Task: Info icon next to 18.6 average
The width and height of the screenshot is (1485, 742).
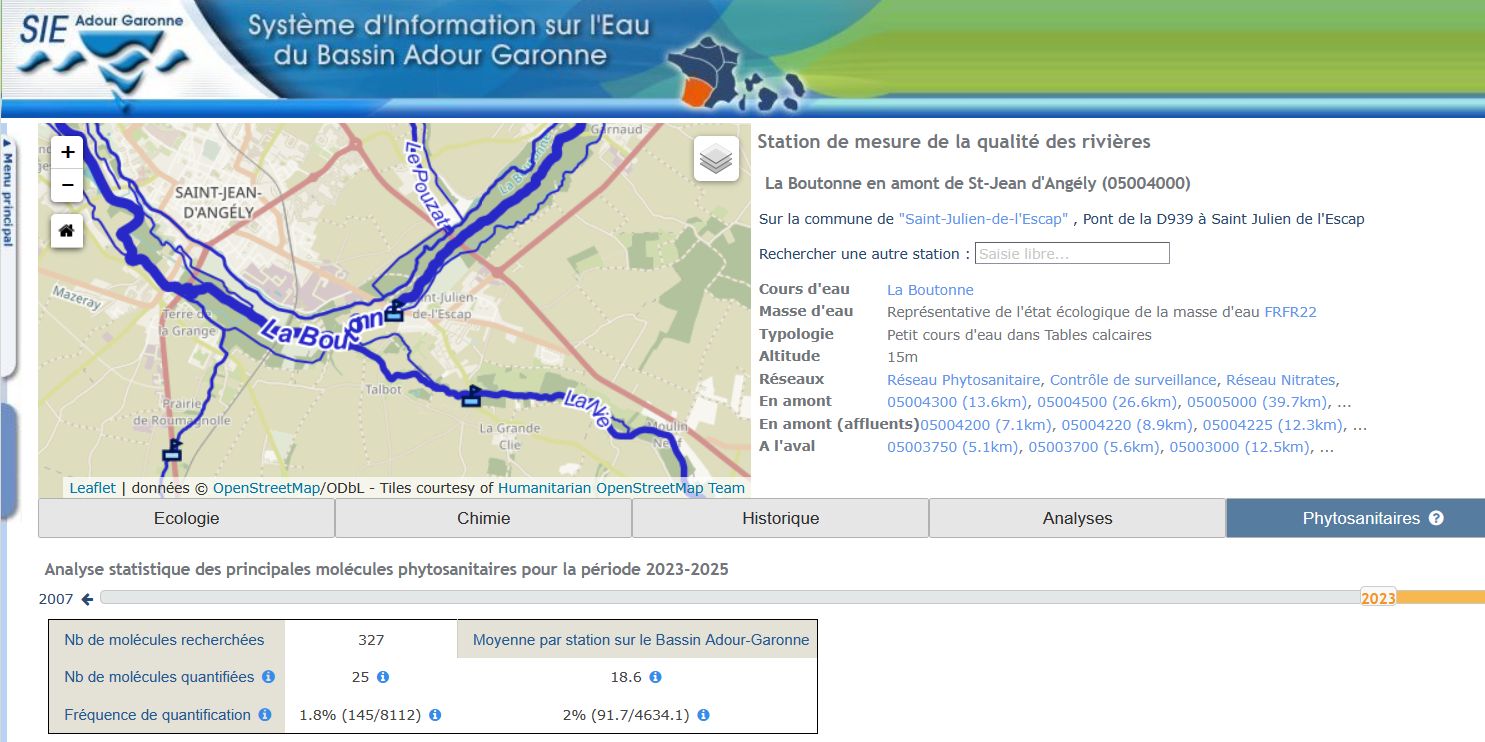Action: [x=655, y=677]
